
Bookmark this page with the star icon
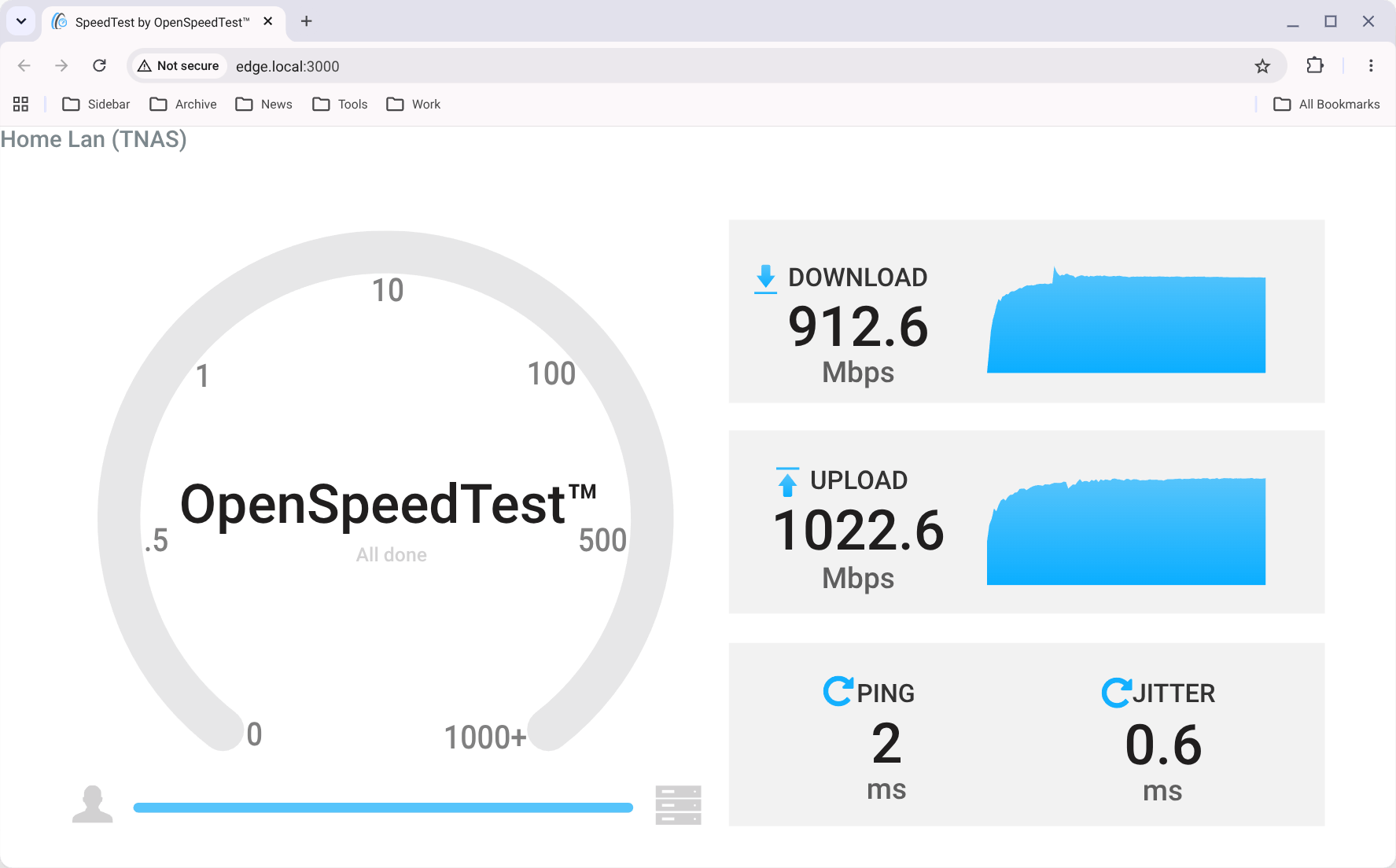(x=1262, y=66)
